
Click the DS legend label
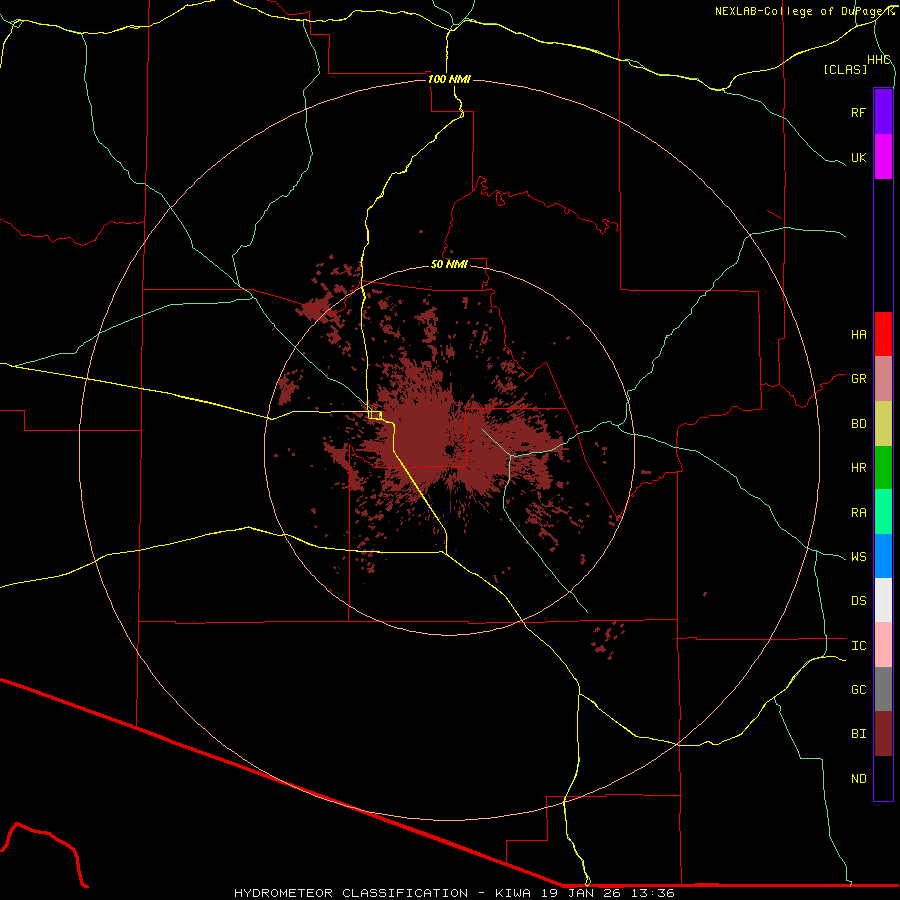pos(858,601)
